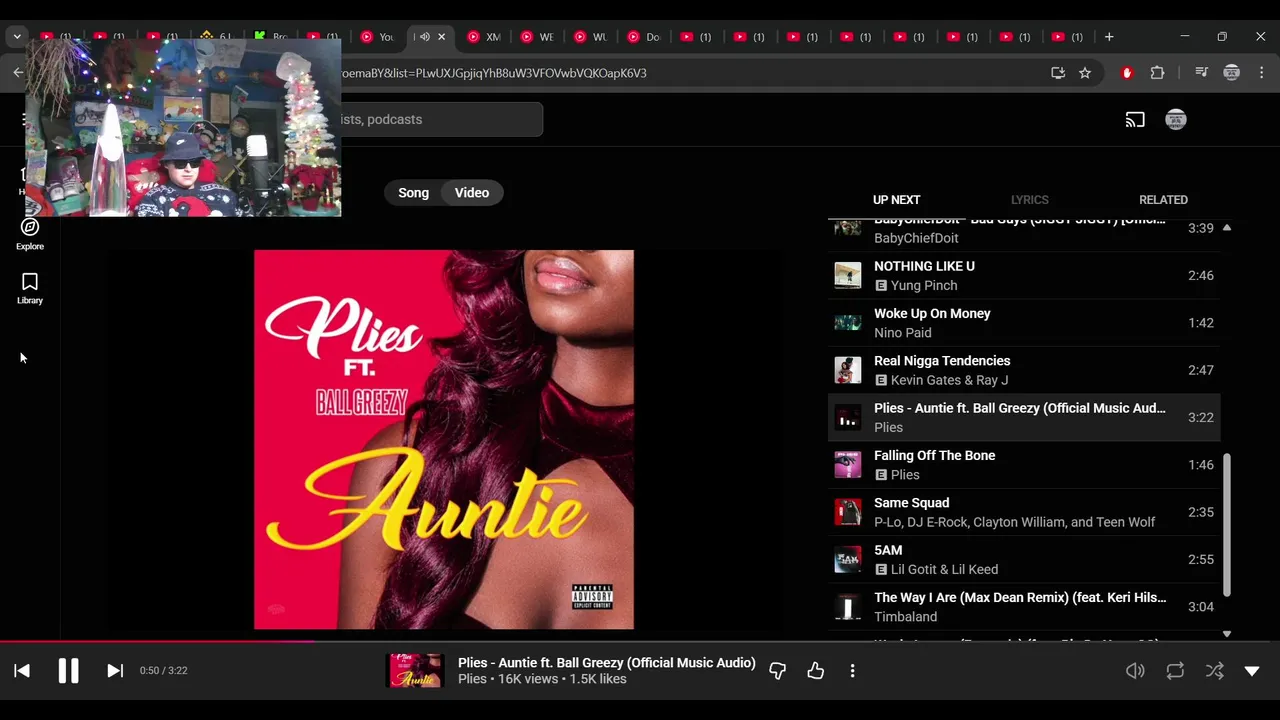This screenshot has width=1280, height=720.
Task: Click the 5AM queue thumbnail
Action: click(848, 559)
